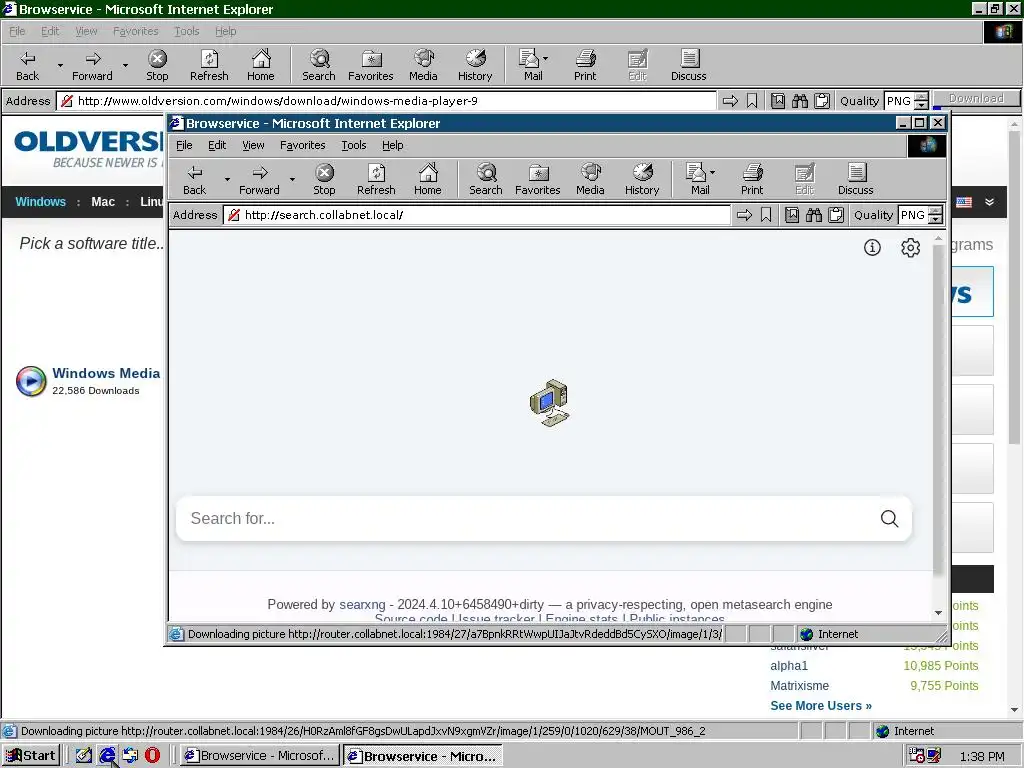The width and height of the screenshot is (1024, 768).
Task: Step the Quality PNG spinner in front window
Action: point(936,215)
